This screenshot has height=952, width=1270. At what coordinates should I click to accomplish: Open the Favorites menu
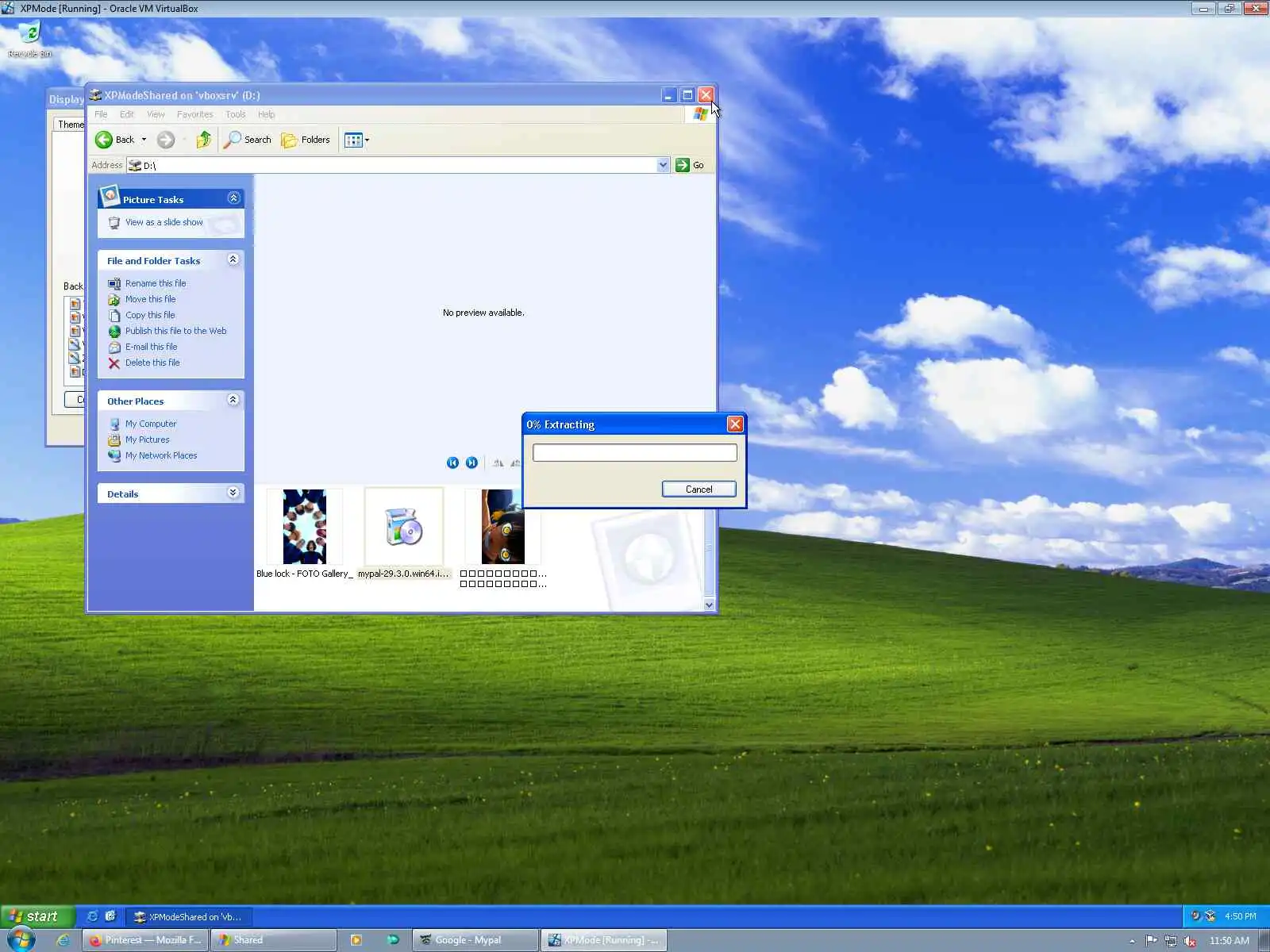(194, 114)
